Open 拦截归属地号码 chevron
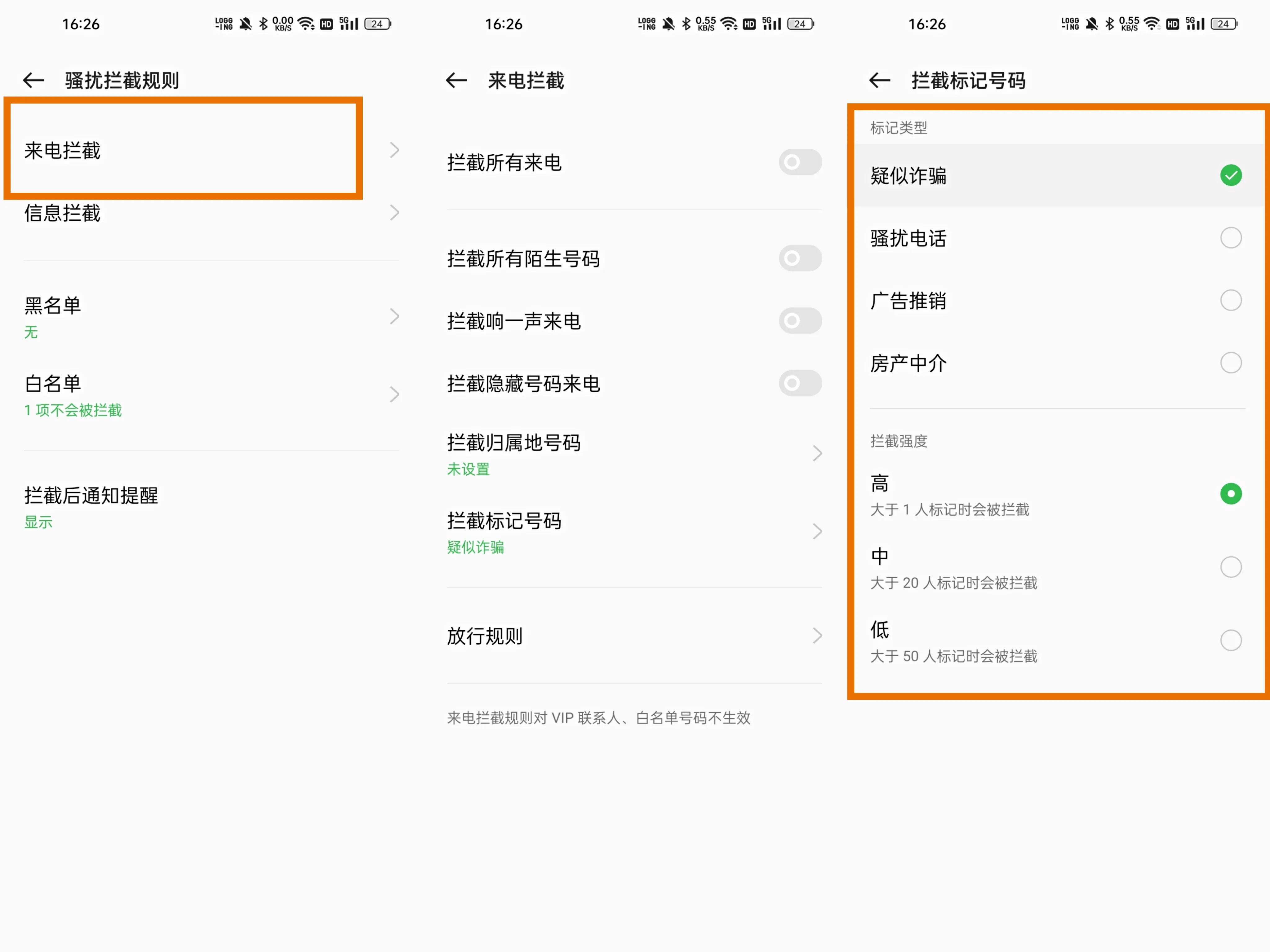 pos(818,454)
